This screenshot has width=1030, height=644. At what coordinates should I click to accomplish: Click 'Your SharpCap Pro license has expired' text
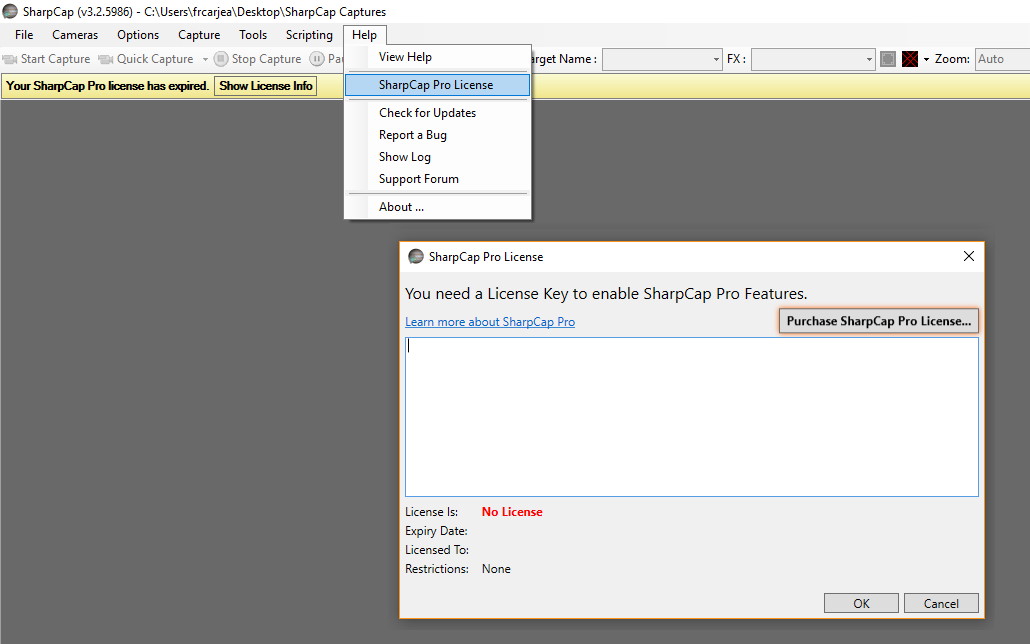point(108,86)
